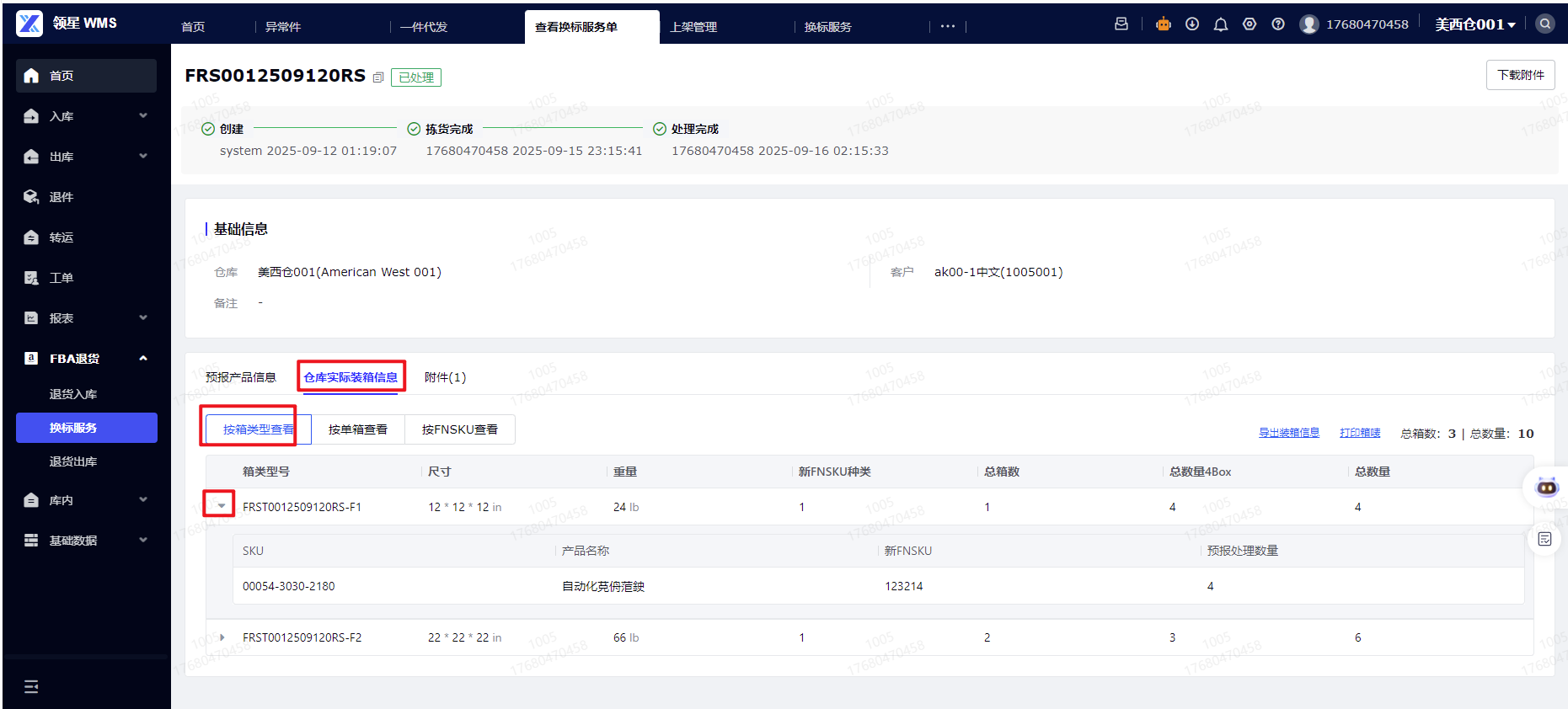Screen dimensions: 1568x709
Task: Click the FBA退货 Amazon icon in sidebar
Action: tap(31, 359)
